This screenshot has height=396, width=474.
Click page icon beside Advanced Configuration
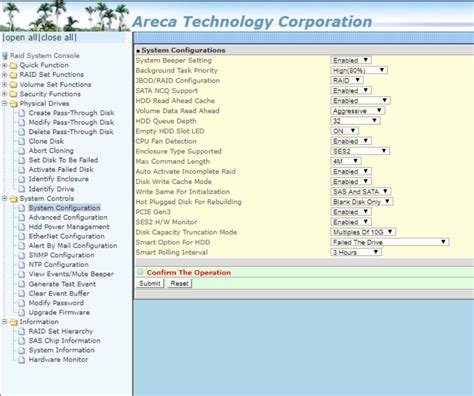coord(22,217)
